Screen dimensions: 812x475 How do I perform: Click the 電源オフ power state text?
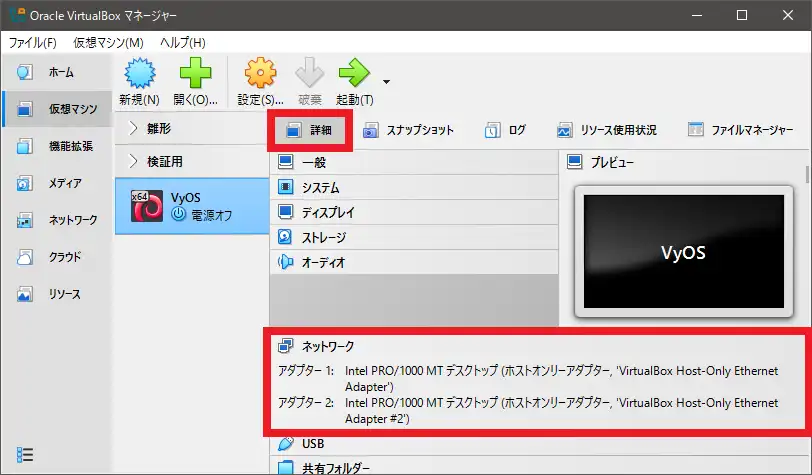(x=212, y=215)
